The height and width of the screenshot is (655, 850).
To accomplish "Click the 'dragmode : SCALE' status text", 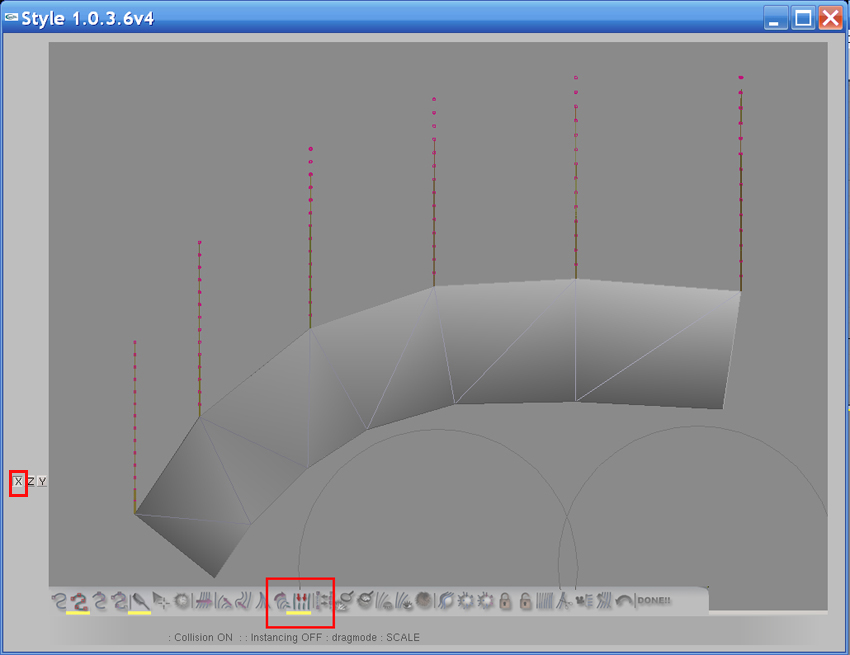I will point(375,637).
